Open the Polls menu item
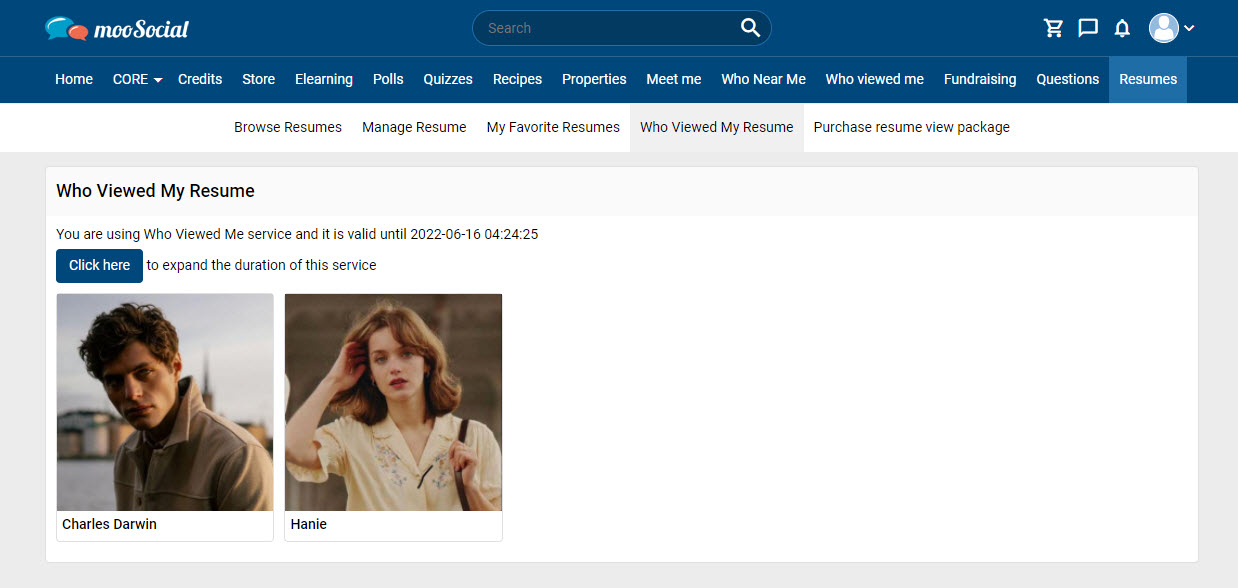 [388, 79]
